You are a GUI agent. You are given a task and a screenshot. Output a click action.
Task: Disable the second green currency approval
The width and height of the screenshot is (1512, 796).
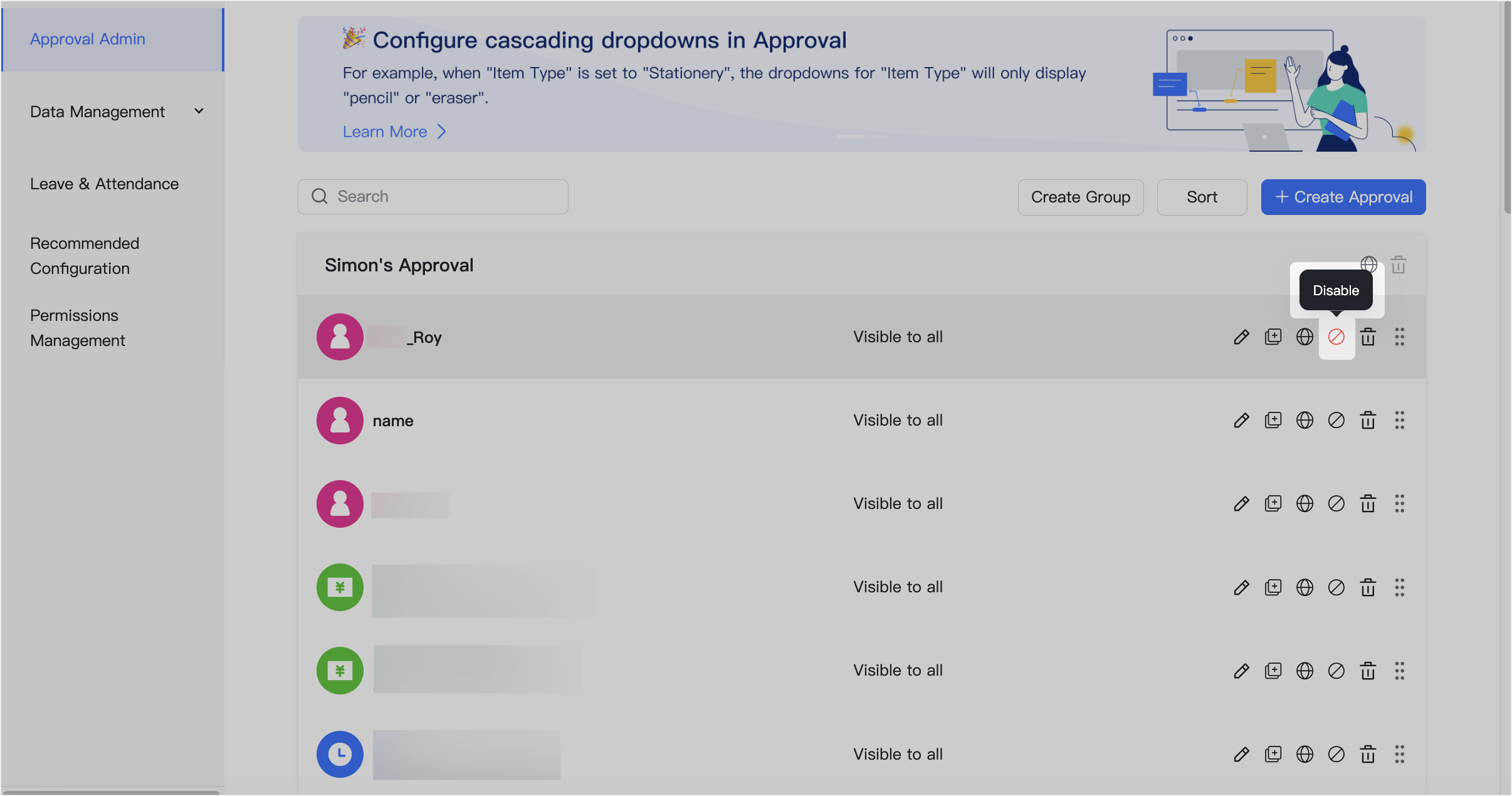click(x=1336, y=671)
